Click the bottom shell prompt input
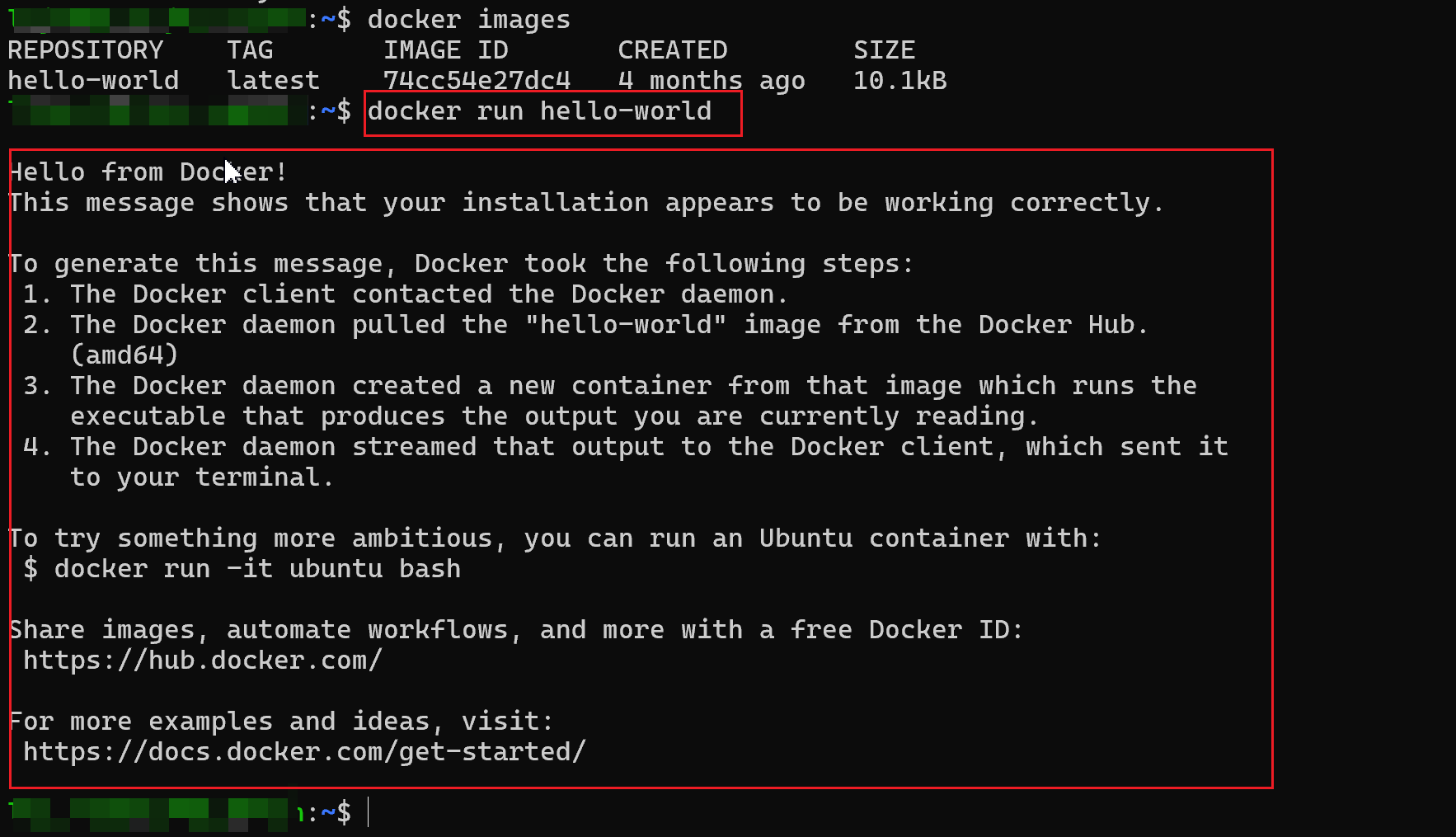The image size is (1456, 837). pos(369,813)
